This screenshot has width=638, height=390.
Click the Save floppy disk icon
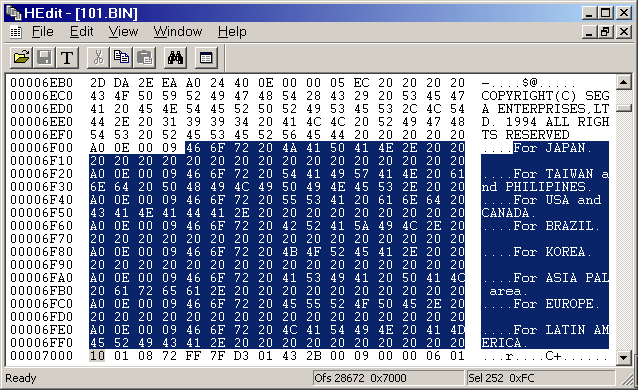(44, 58)
